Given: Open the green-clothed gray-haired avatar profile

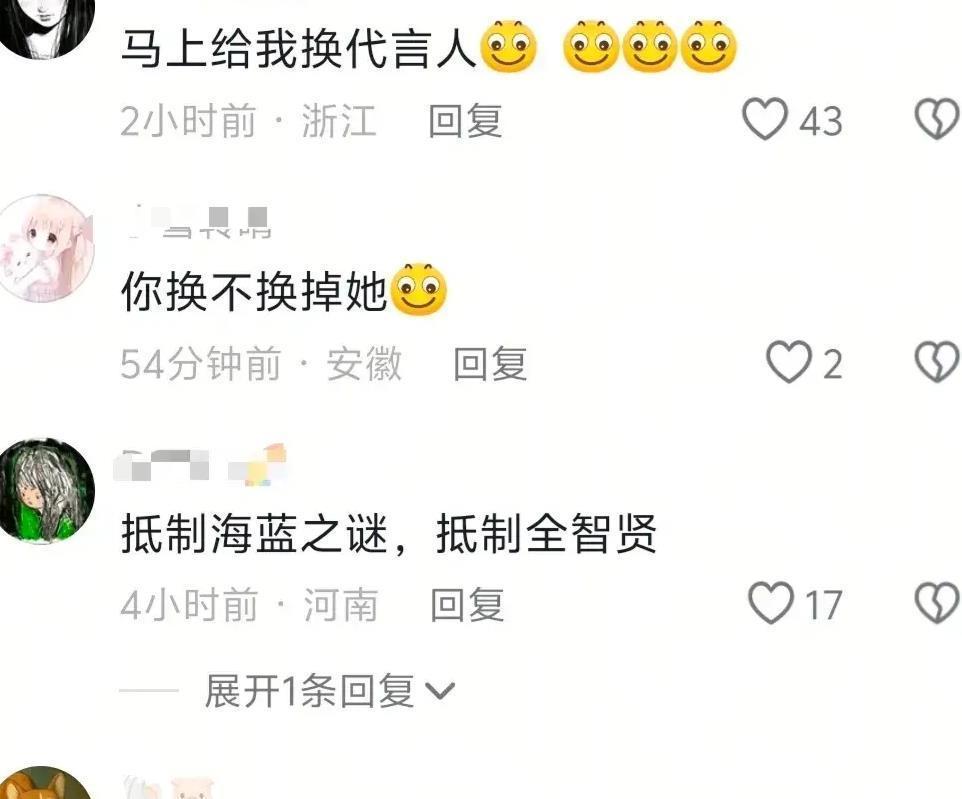Looking at the screenshot, I should click(47, 490).
